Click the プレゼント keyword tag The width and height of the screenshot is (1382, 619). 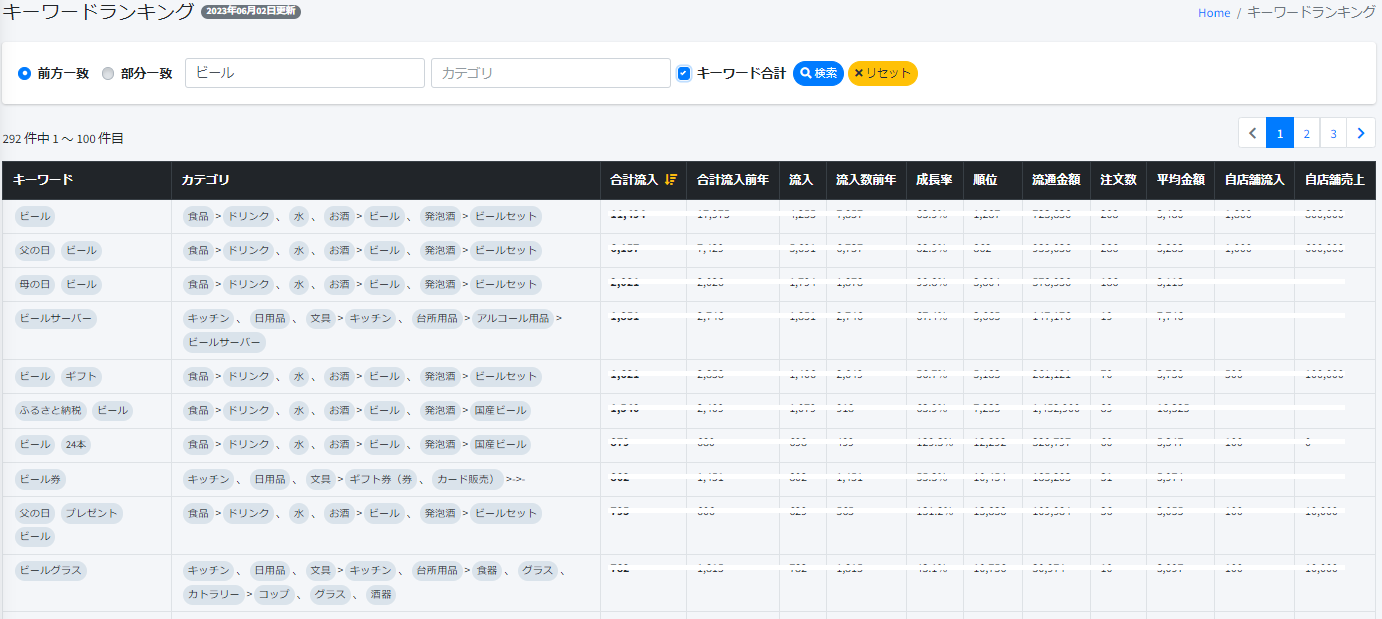[92, 513]
